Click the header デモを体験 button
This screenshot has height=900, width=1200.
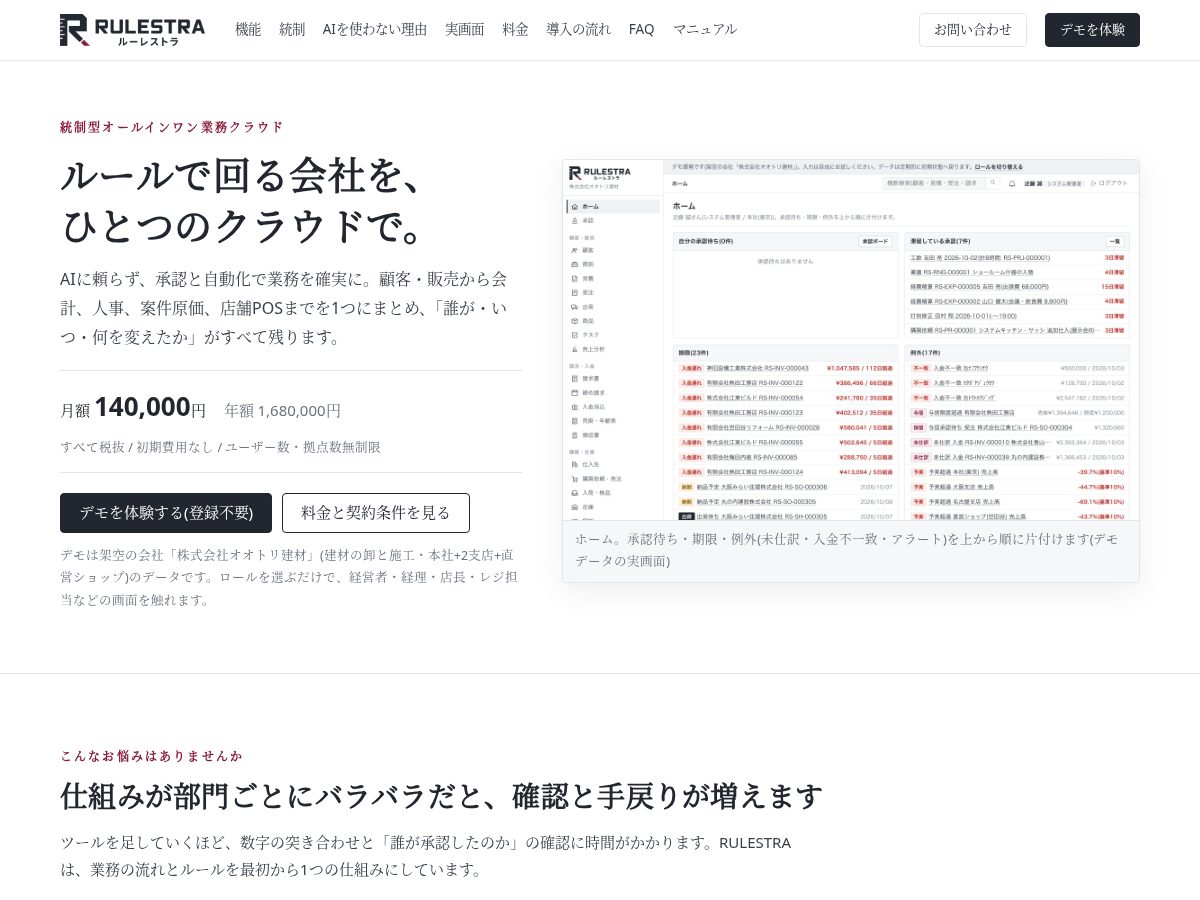pos(1092,30)
